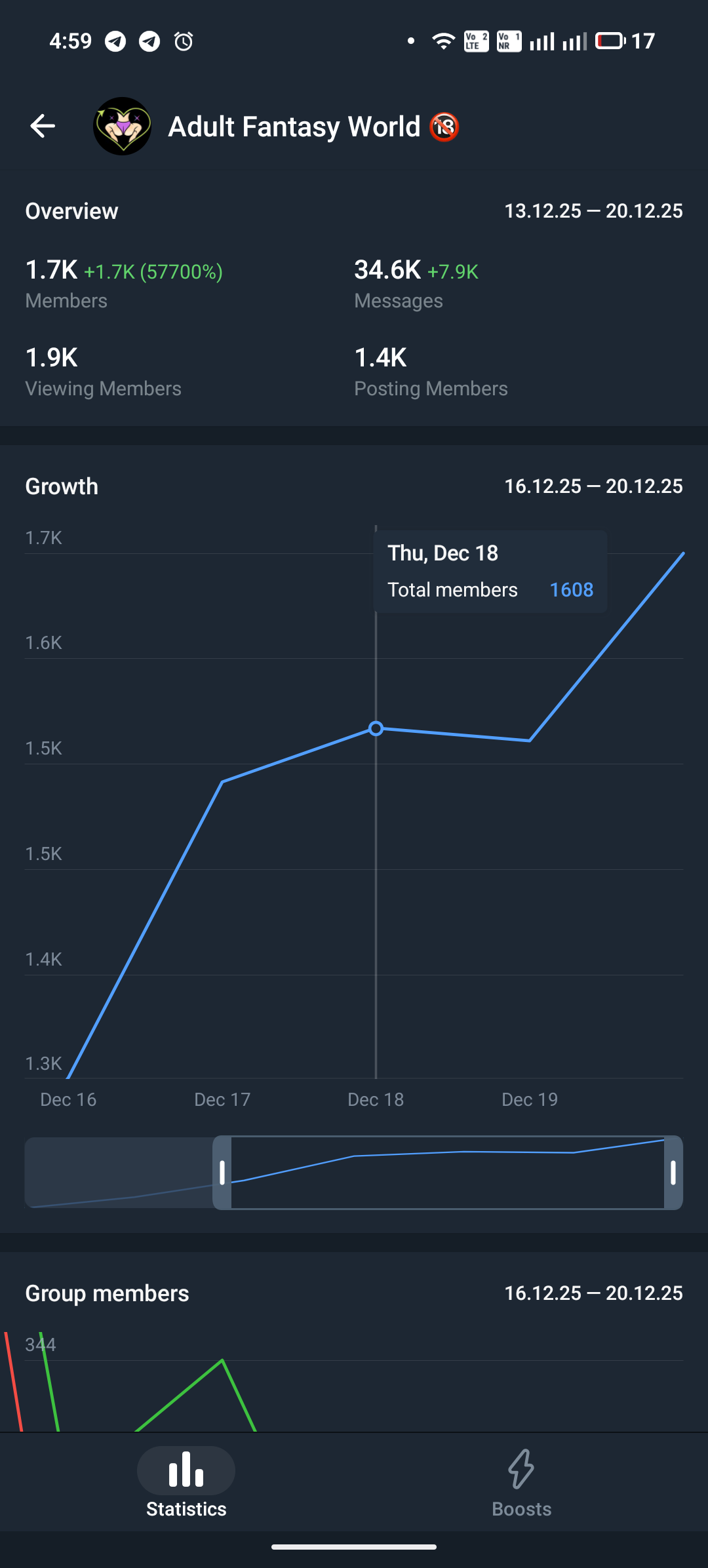This screenshot has width=708, height=1568.
Task: Switch to the Boosts tab
Action: tap(521, 1483)
